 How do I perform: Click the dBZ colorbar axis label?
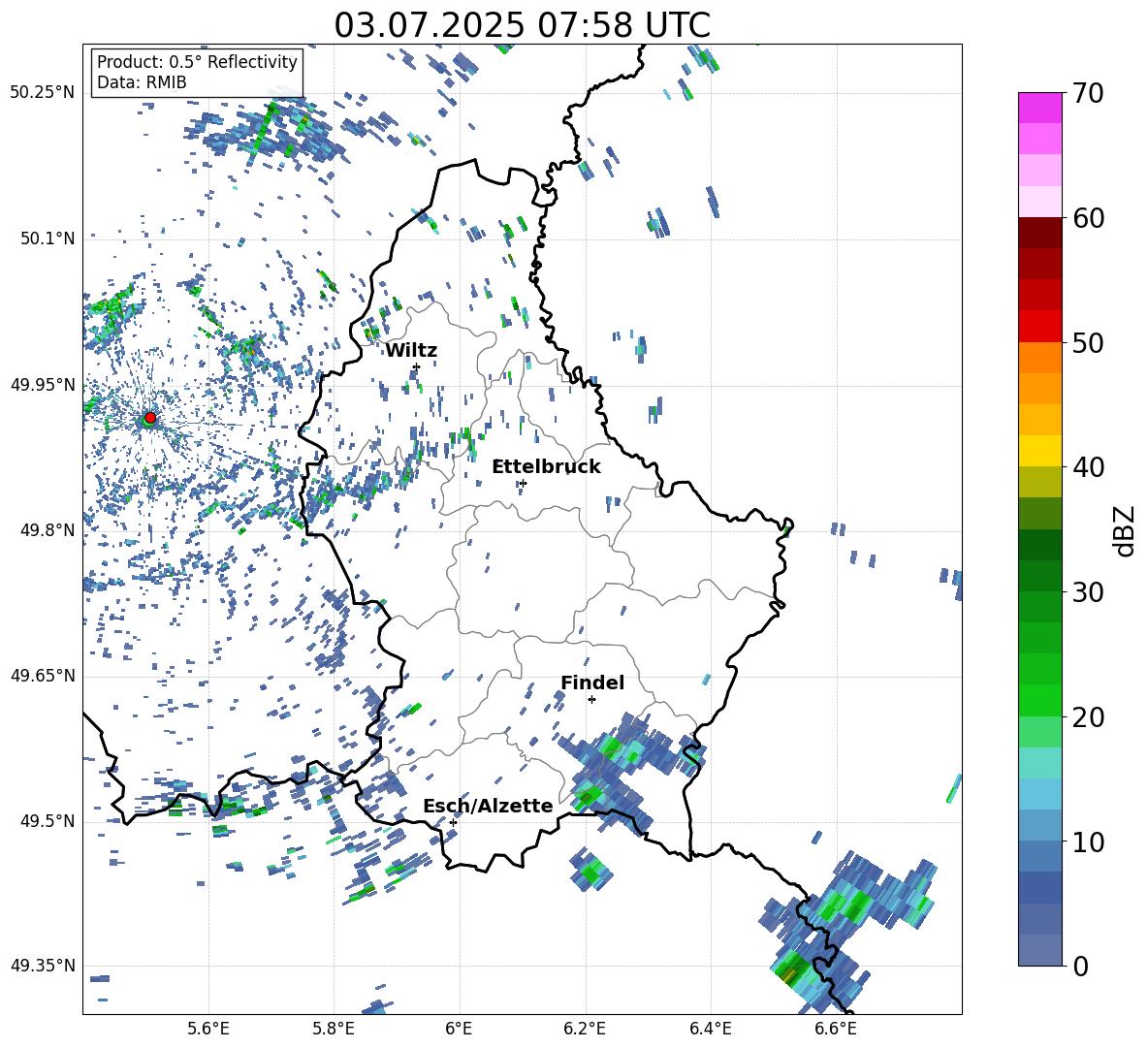[1126, 530]
